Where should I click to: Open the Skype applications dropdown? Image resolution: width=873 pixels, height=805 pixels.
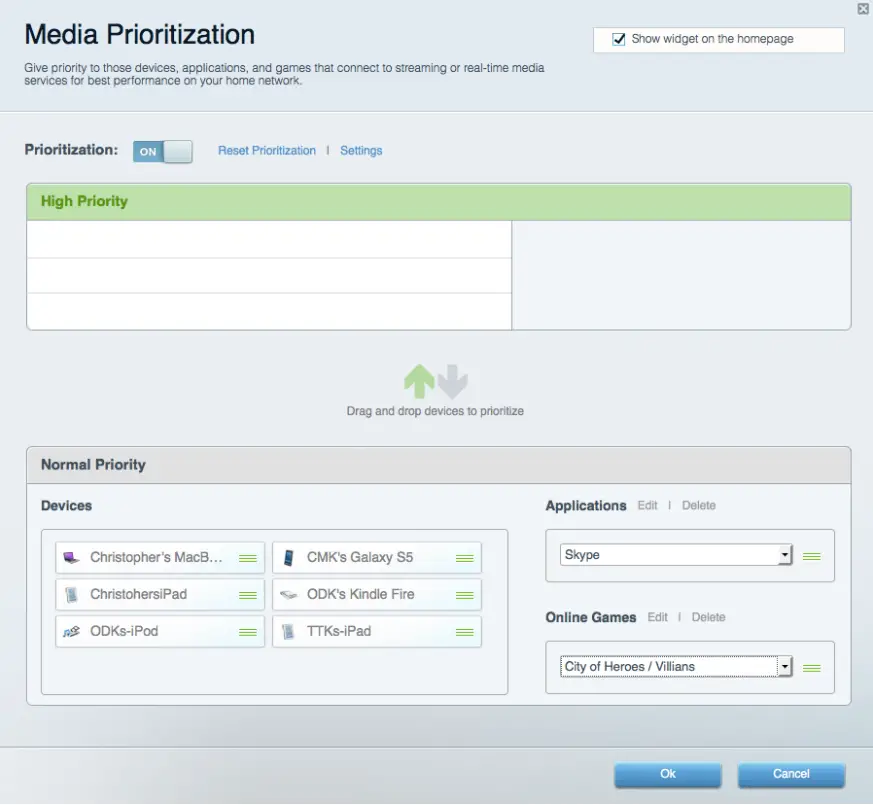[785, 553]
